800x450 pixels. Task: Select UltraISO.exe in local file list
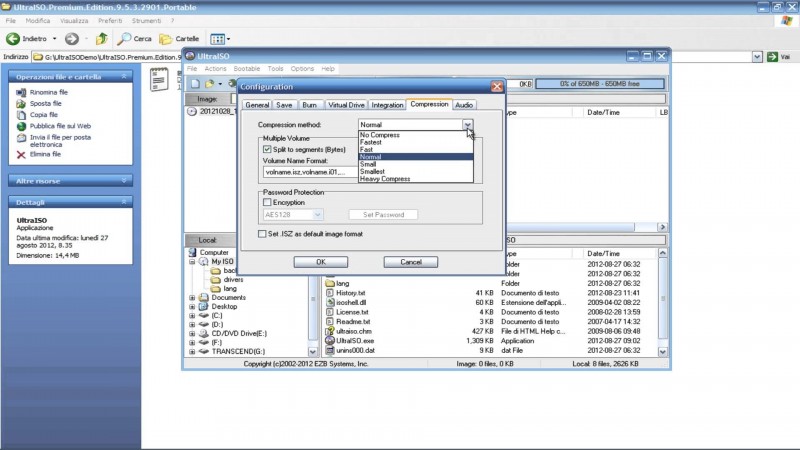[355, 341]
